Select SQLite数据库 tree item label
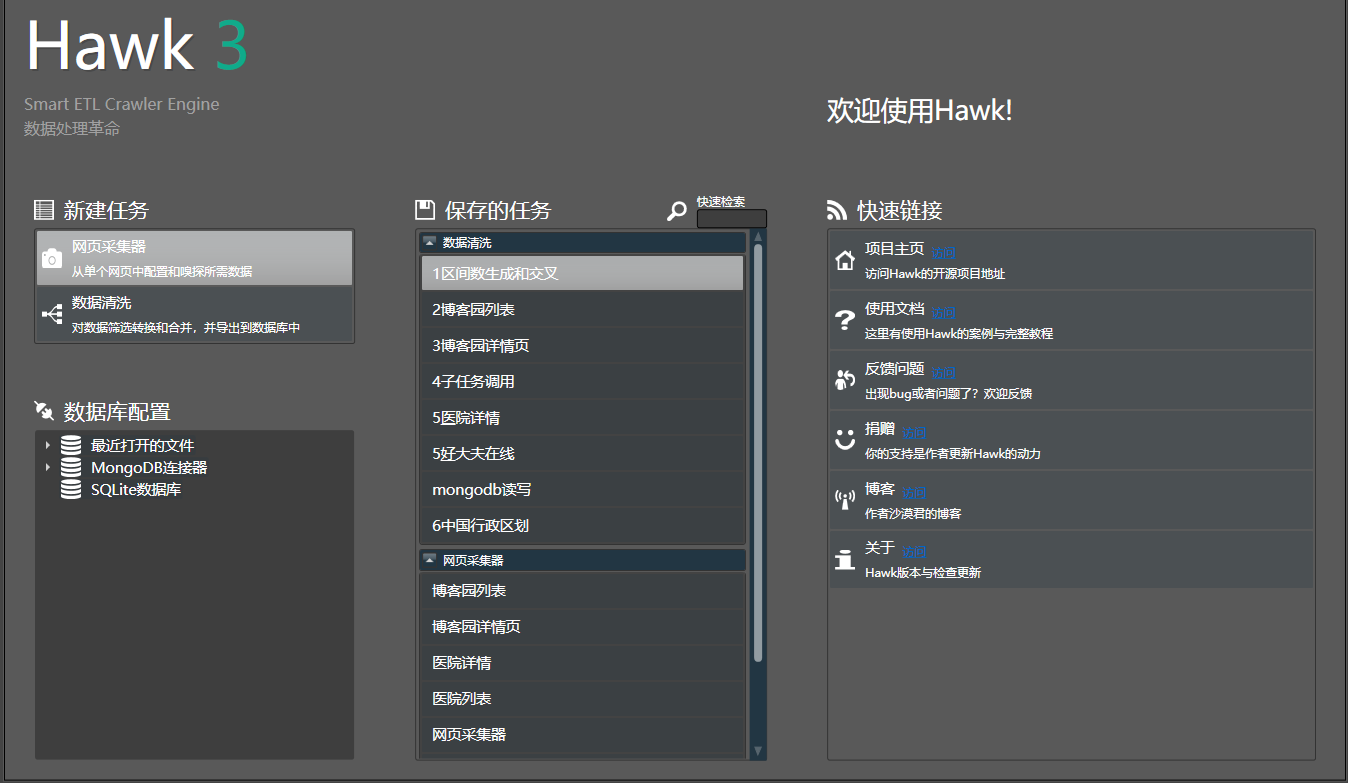 point(136,490)
